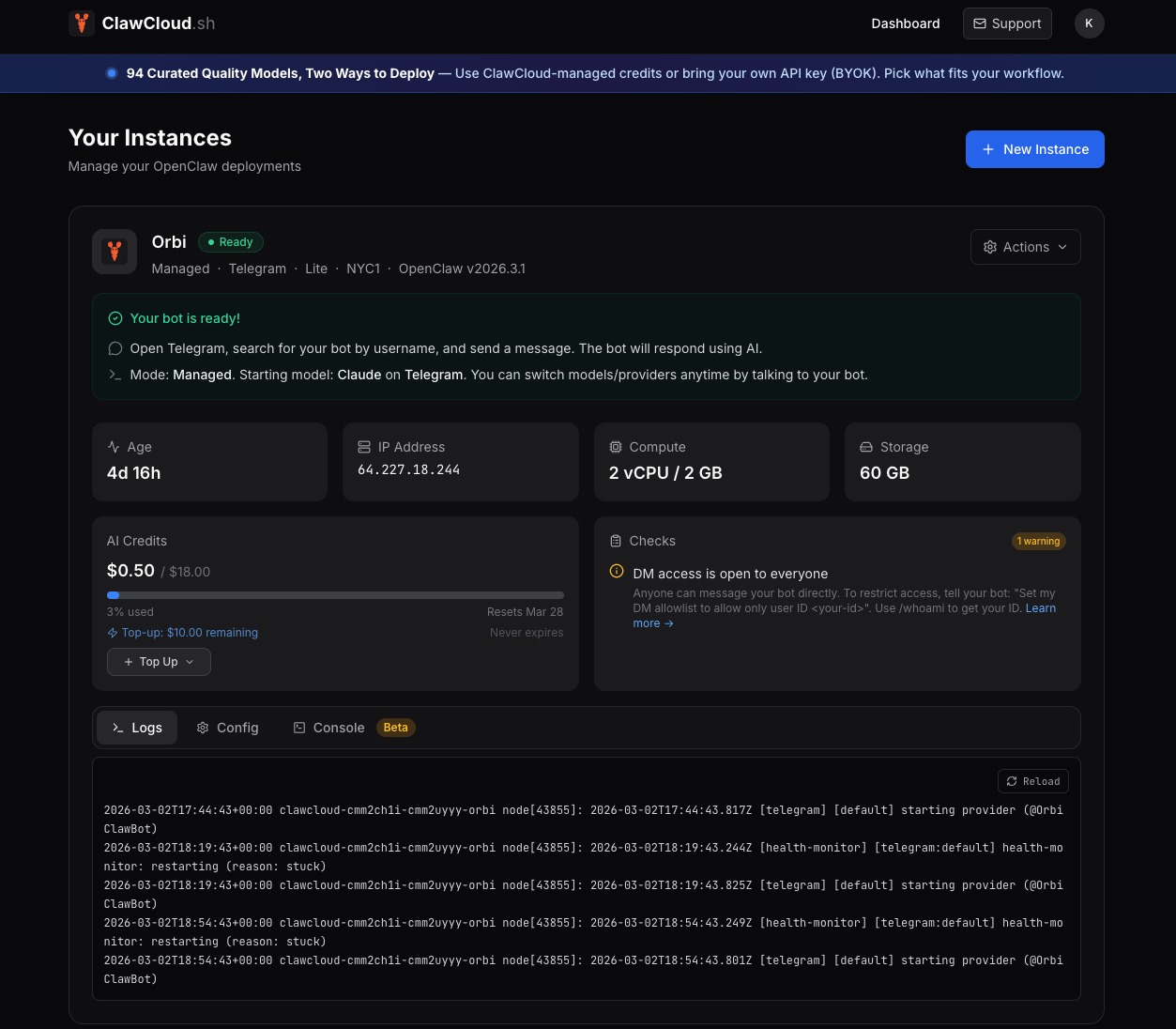Follow the Learn more link

click(x=1040, y=608)
